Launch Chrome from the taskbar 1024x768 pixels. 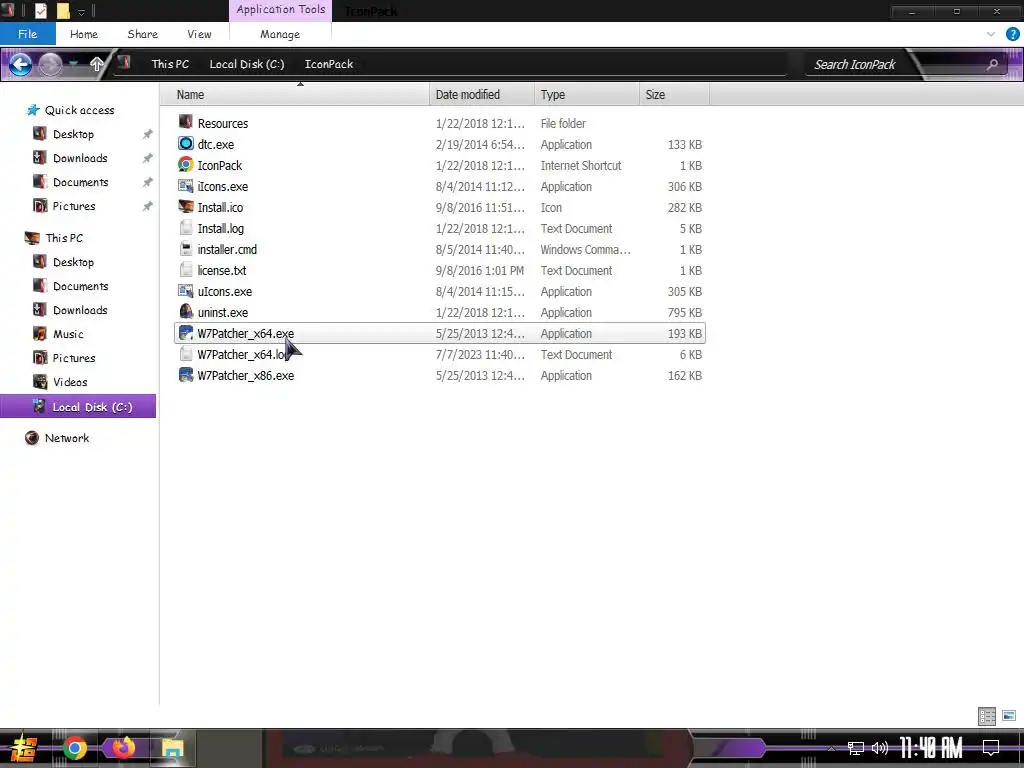tap(74, 748)
